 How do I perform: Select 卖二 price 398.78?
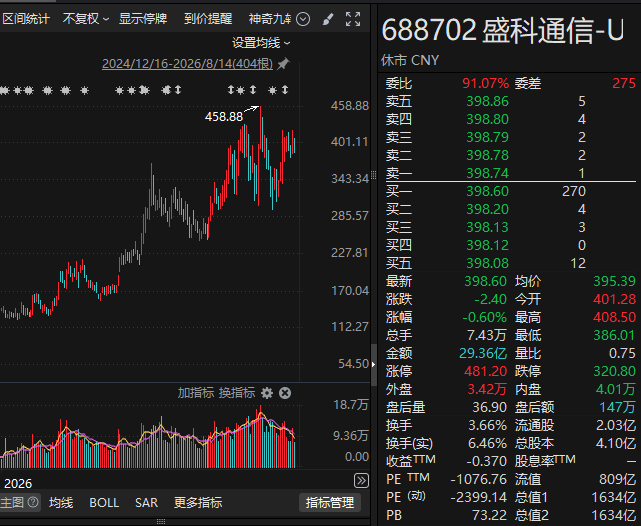tap(487, 155)
